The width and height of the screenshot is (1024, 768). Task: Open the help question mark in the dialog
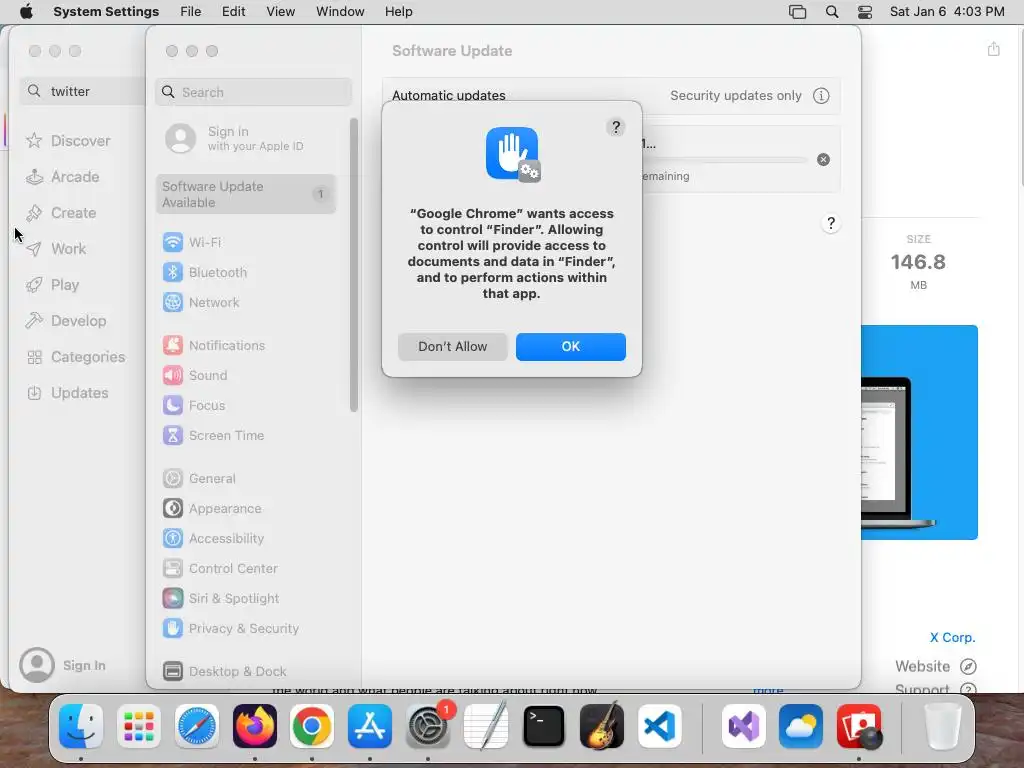(615, 127)
